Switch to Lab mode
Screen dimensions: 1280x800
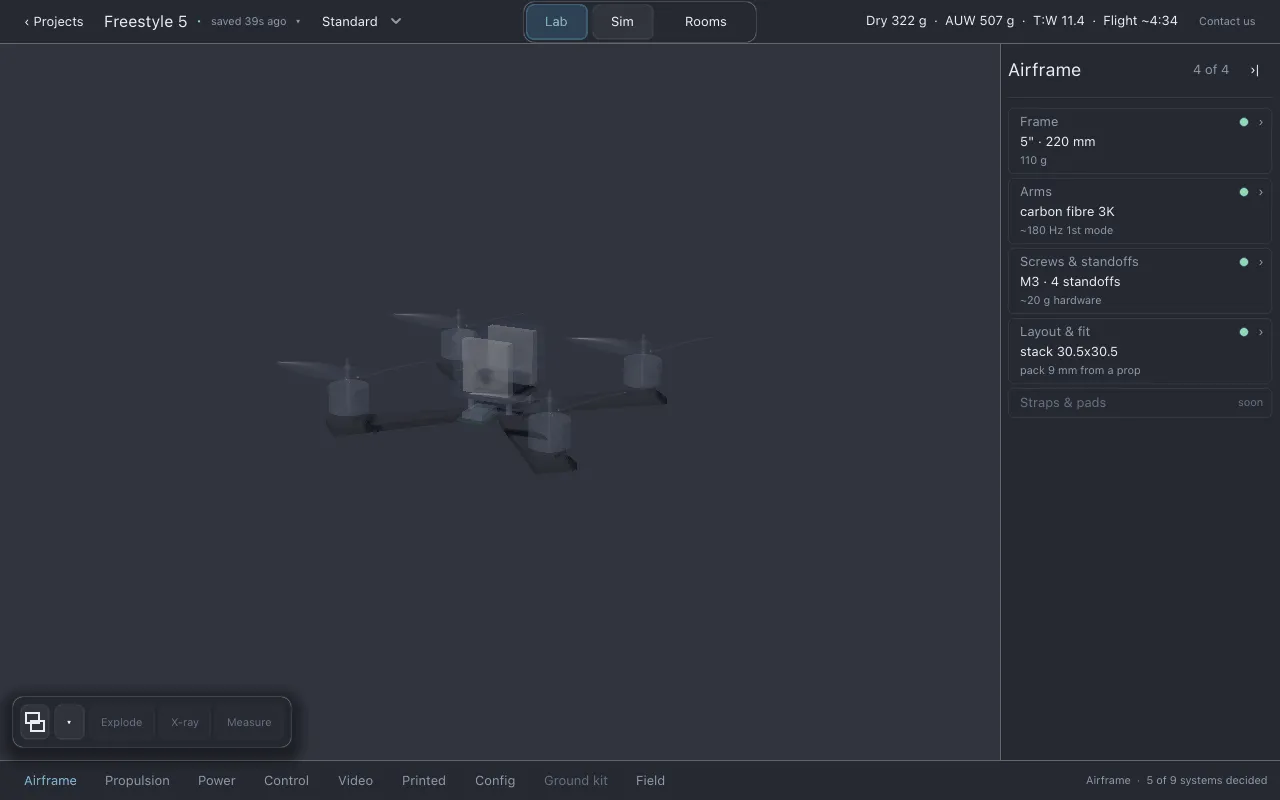556,22
